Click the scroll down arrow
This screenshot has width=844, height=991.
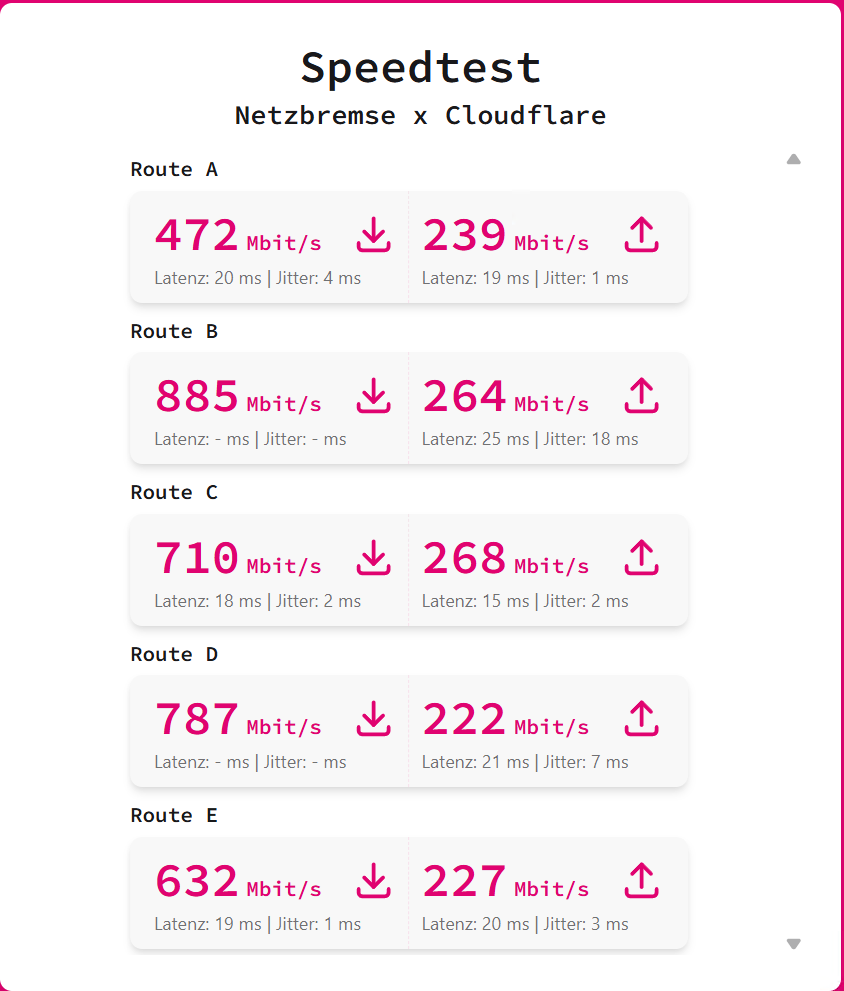coord(793,944)
